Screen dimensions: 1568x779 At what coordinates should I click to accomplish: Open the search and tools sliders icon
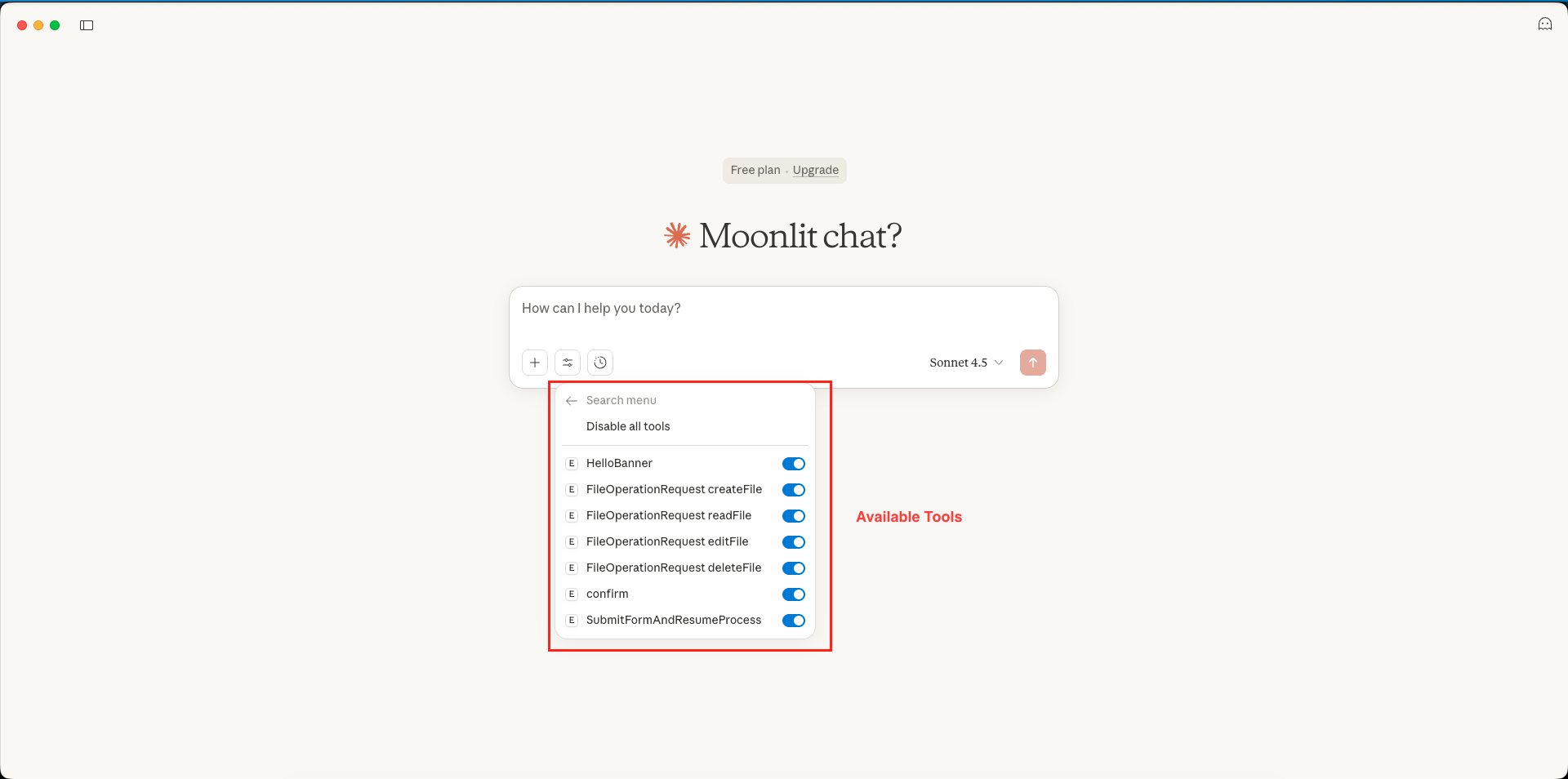click(x=568, y=363)
